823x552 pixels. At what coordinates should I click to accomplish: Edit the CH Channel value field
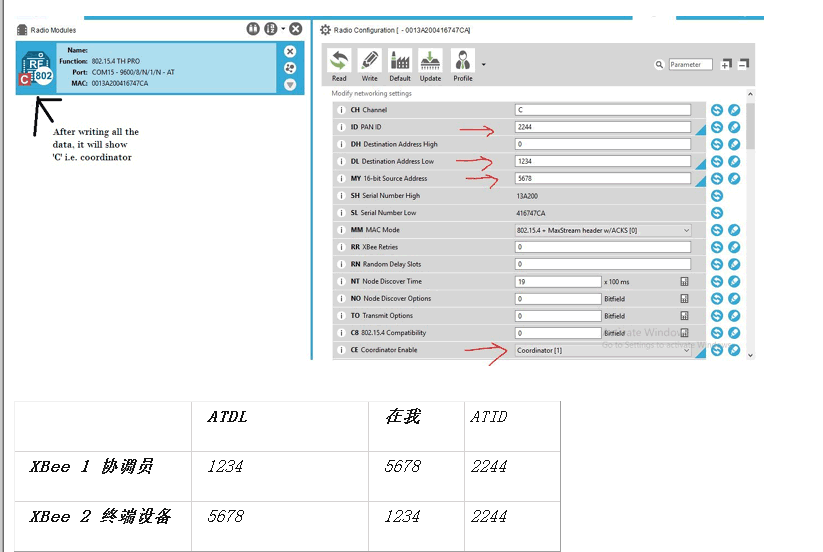[x=603, y=110]
